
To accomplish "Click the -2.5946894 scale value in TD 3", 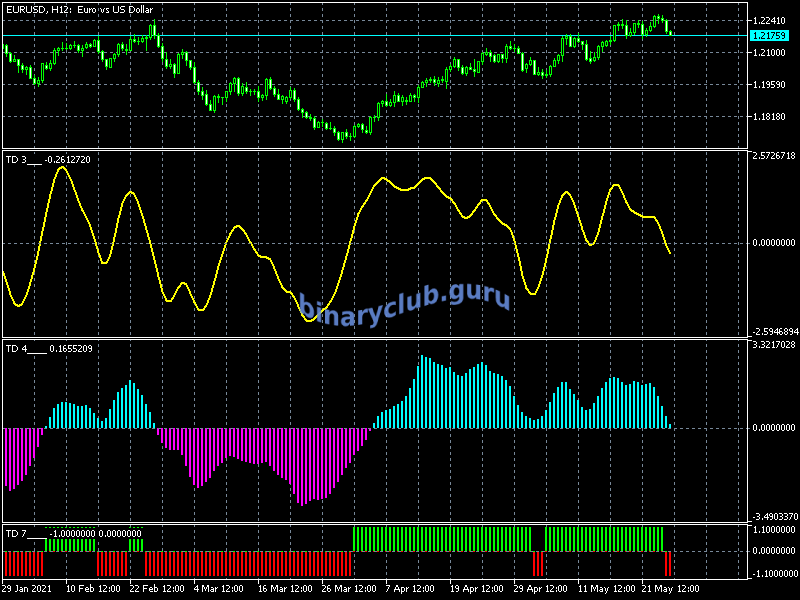I will [773, 331].
